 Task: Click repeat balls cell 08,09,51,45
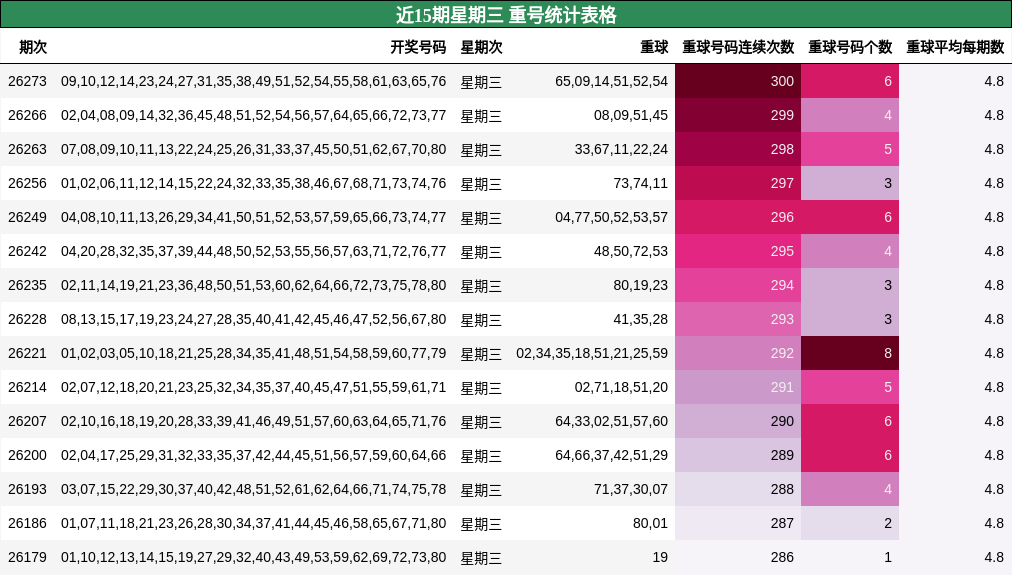(631, 116)
